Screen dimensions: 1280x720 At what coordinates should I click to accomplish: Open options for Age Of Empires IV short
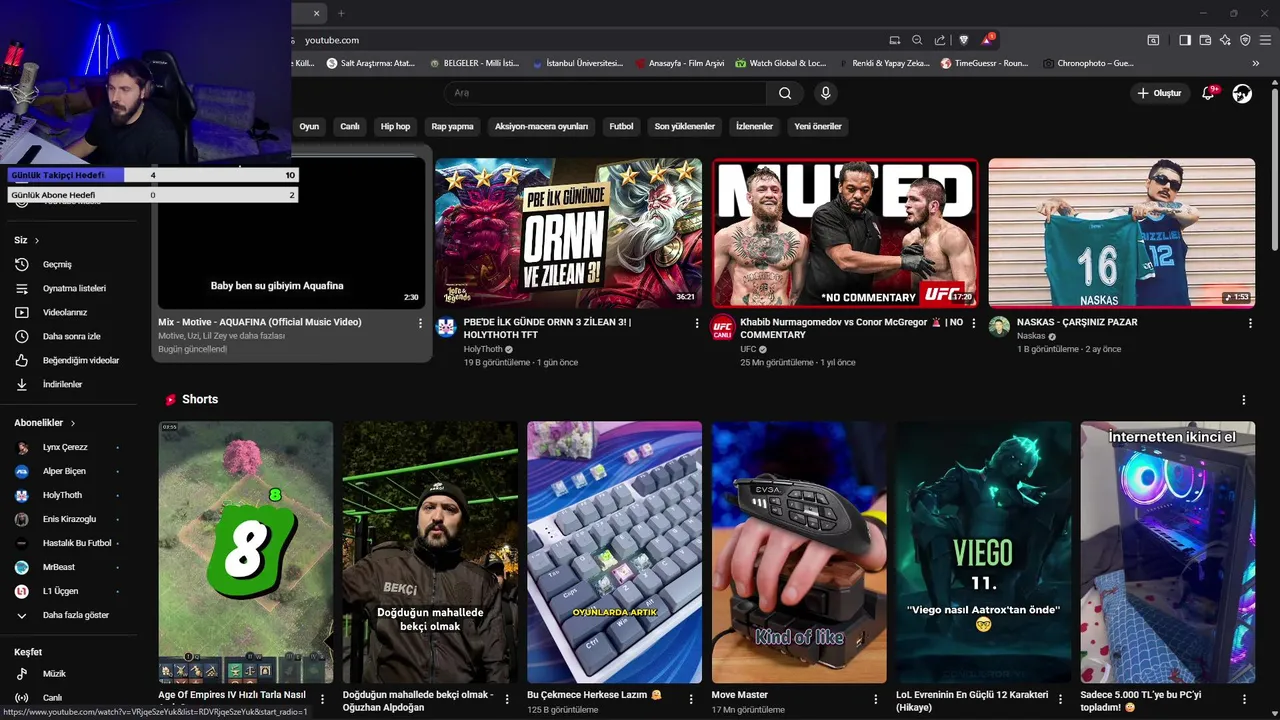click(322, 699)
